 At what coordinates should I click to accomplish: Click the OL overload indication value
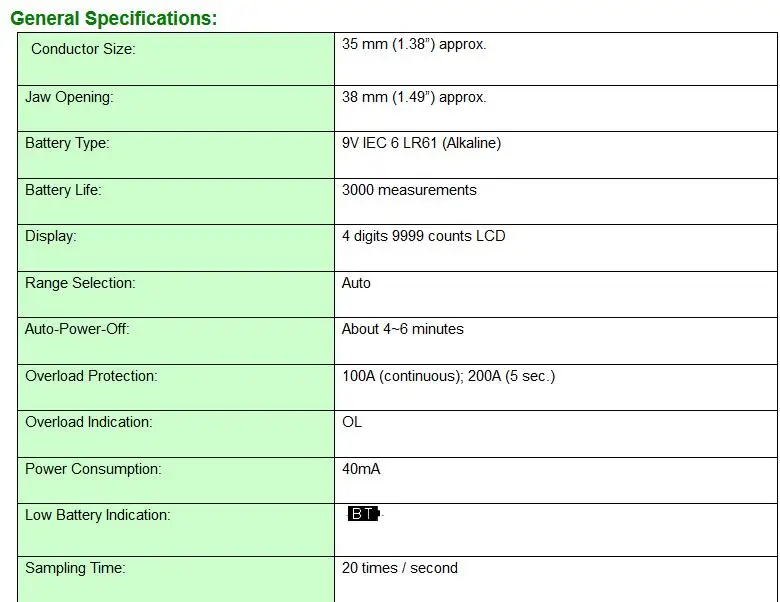pyautogui.click(x=352, y=422)
